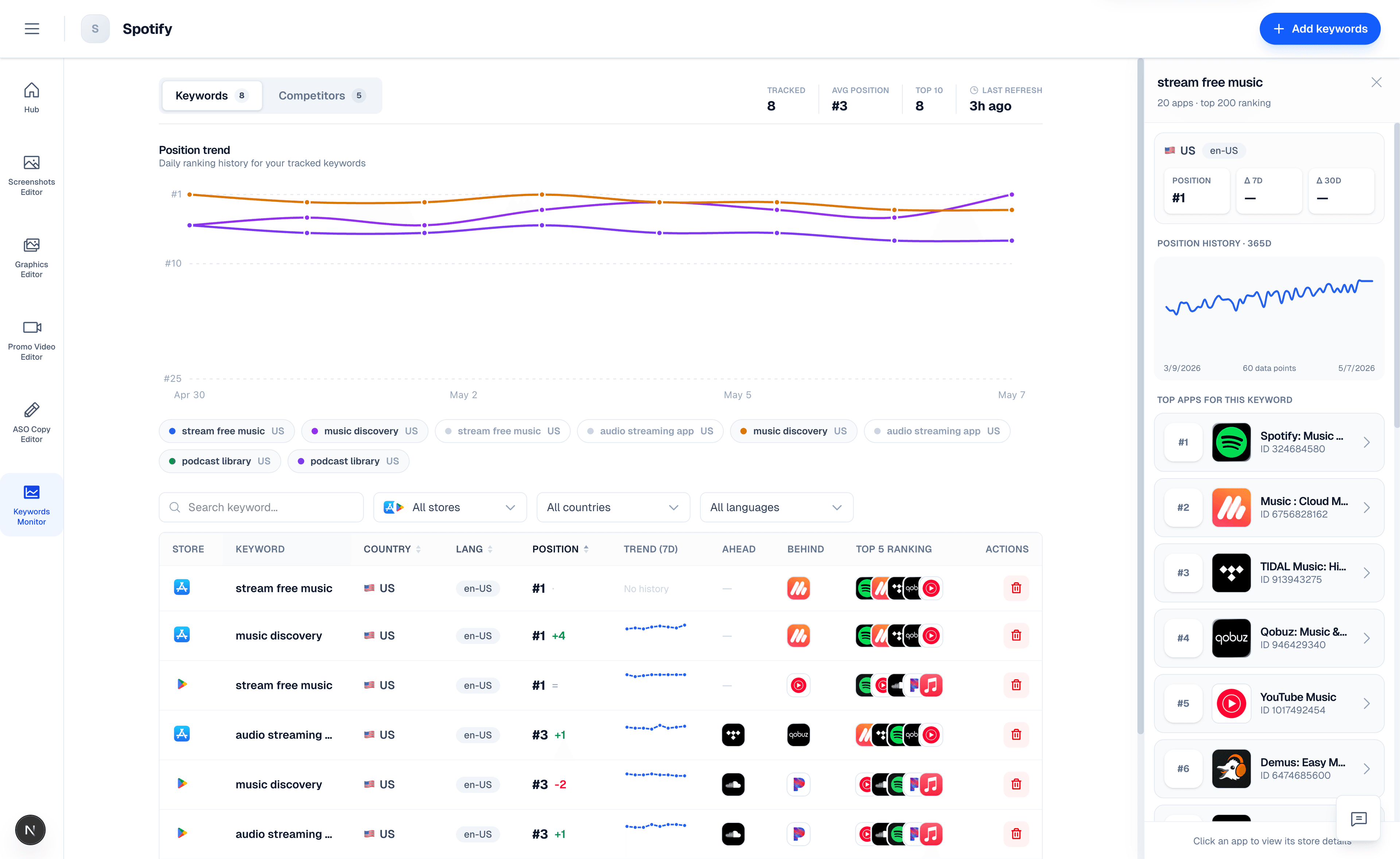Sort the table by Lang column
The height and width of the screenshot is (859, 1400).
pyautogui.click(x=474, y=549)
